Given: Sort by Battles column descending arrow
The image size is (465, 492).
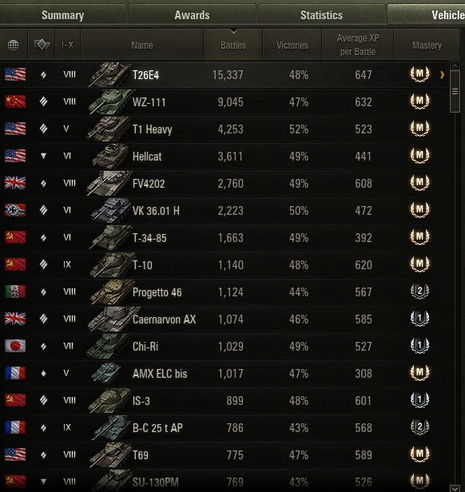Looking at the screenshot, I should pyautogui.click(x=233, y=31).
